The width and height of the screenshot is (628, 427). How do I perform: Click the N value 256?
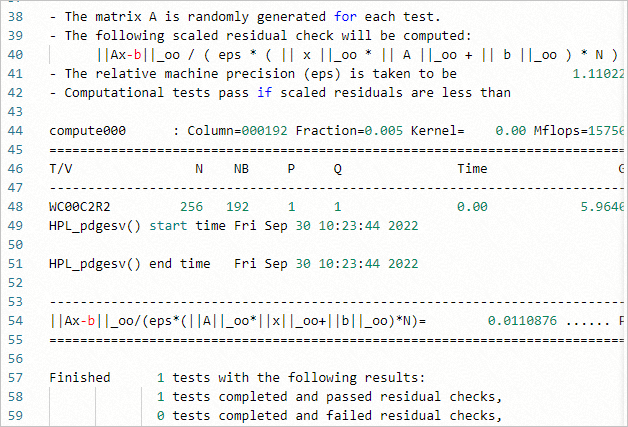point(192,206)
